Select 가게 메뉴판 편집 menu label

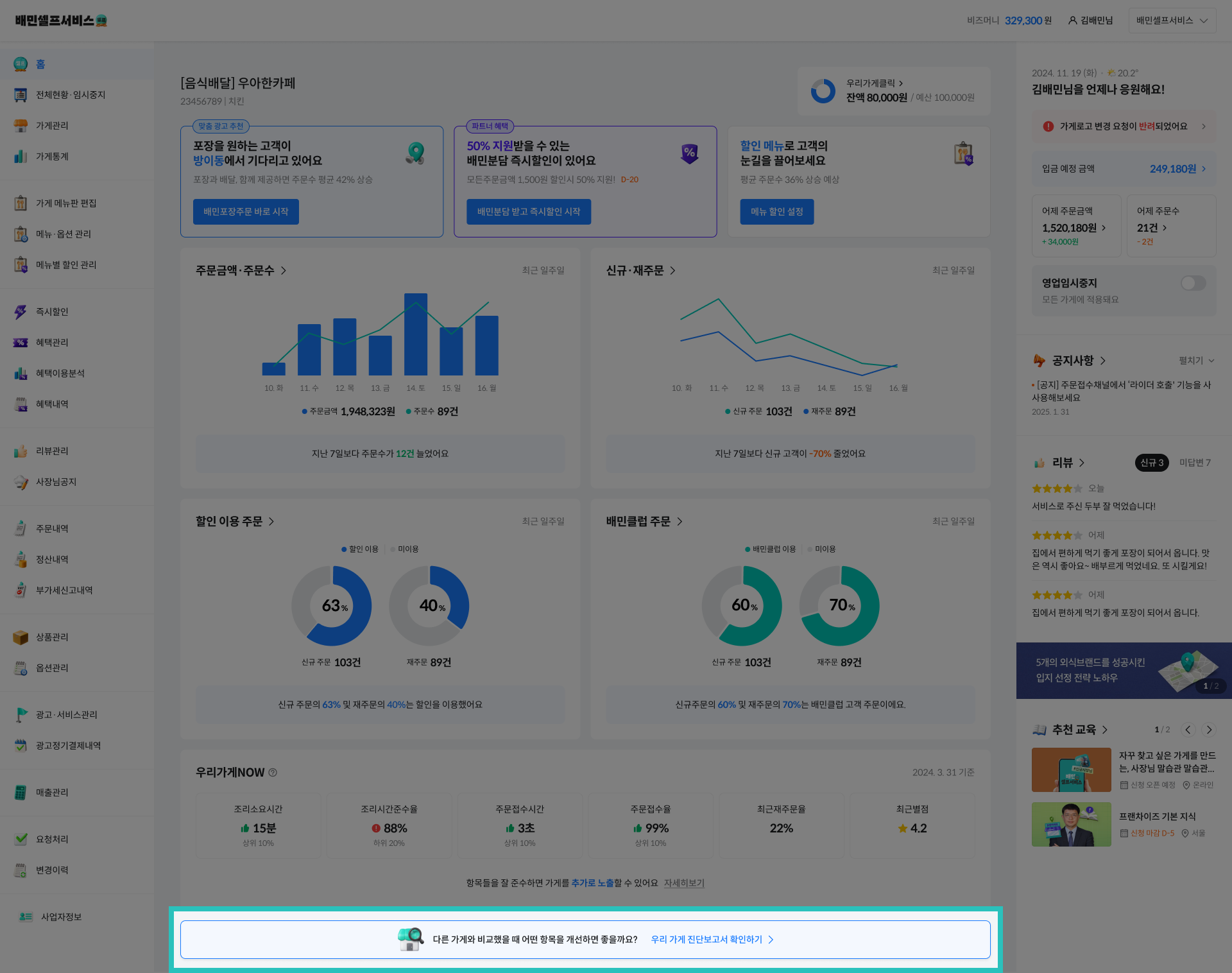coord(66,203)
